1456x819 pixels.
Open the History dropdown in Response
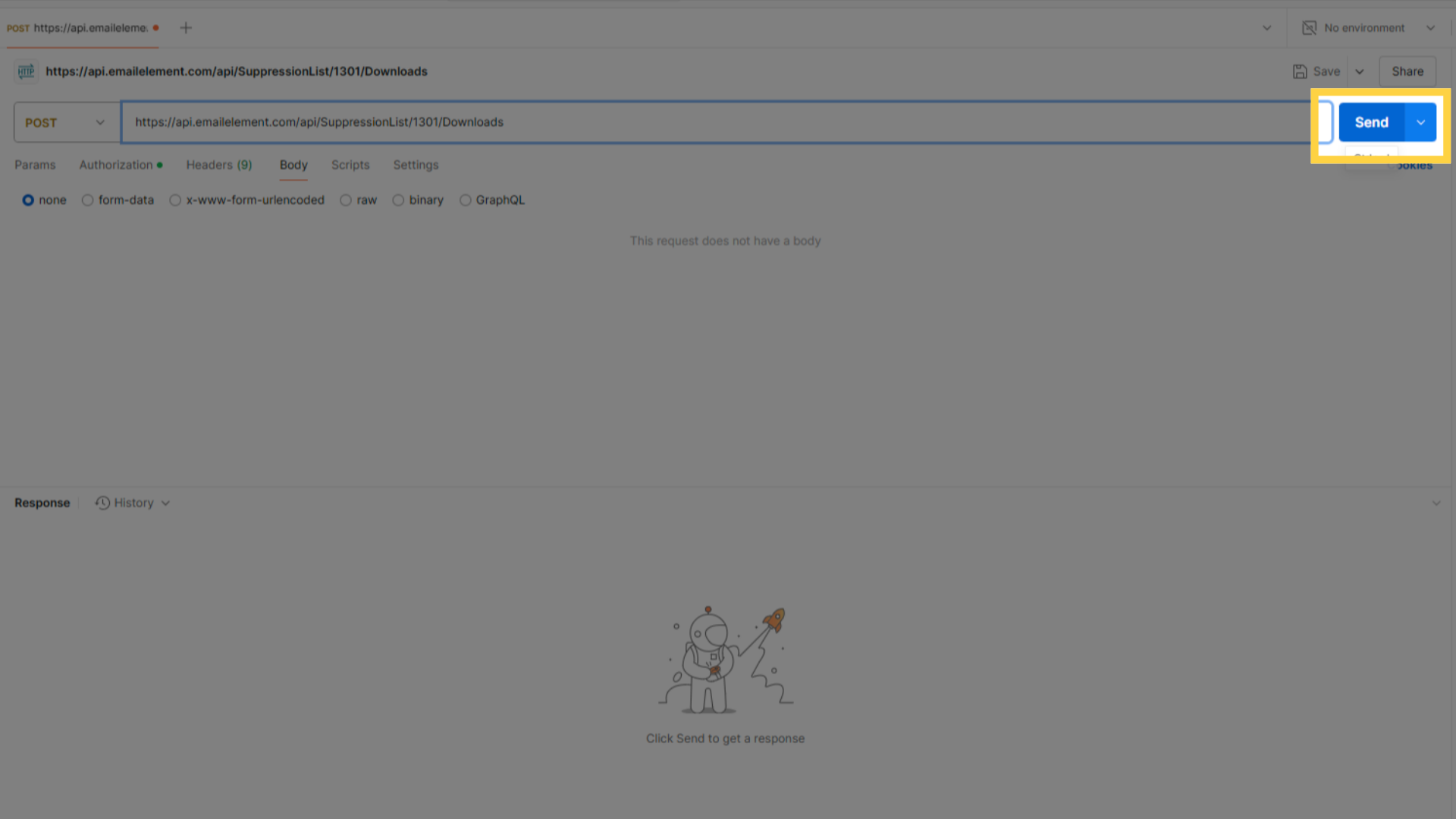tap(133, 503)
